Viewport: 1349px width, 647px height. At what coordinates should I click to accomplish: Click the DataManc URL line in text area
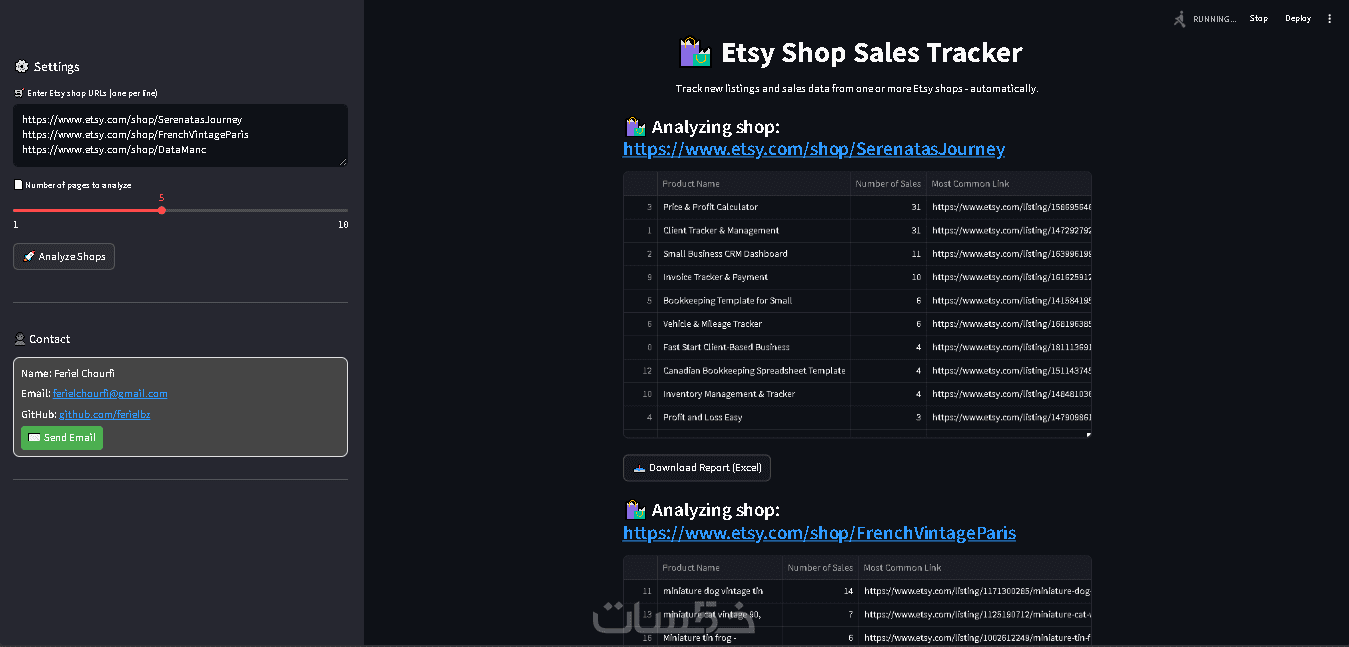point(114,150)
